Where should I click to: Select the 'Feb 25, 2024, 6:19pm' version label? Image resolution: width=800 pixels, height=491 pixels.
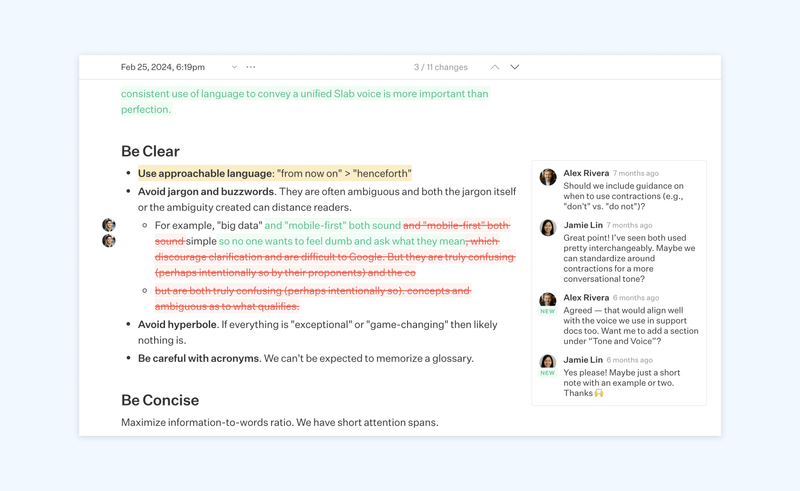[163, 67]
